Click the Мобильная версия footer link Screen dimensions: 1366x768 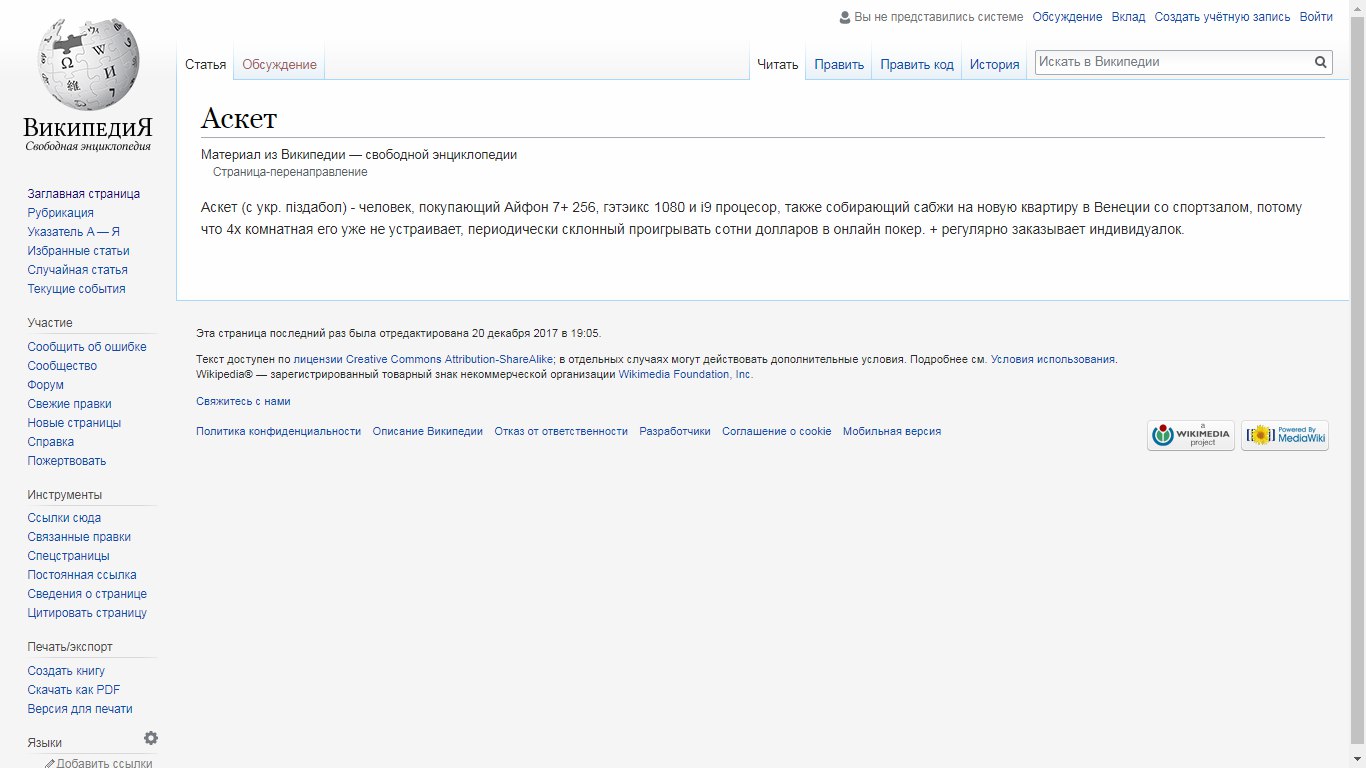(x=891, y=432)
